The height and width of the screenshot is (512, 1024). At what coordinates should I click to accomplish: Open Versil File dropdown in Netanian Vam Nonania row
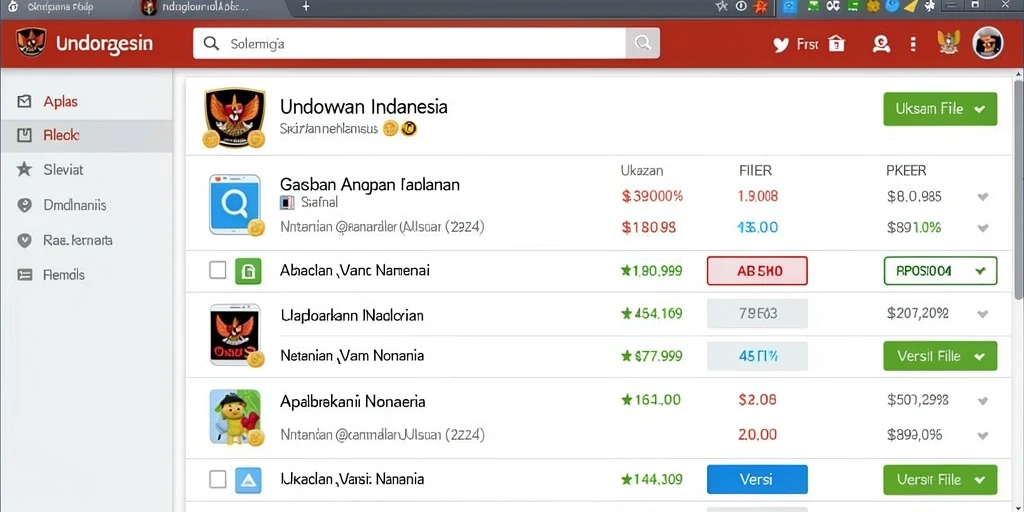click(x=940, y=356)
